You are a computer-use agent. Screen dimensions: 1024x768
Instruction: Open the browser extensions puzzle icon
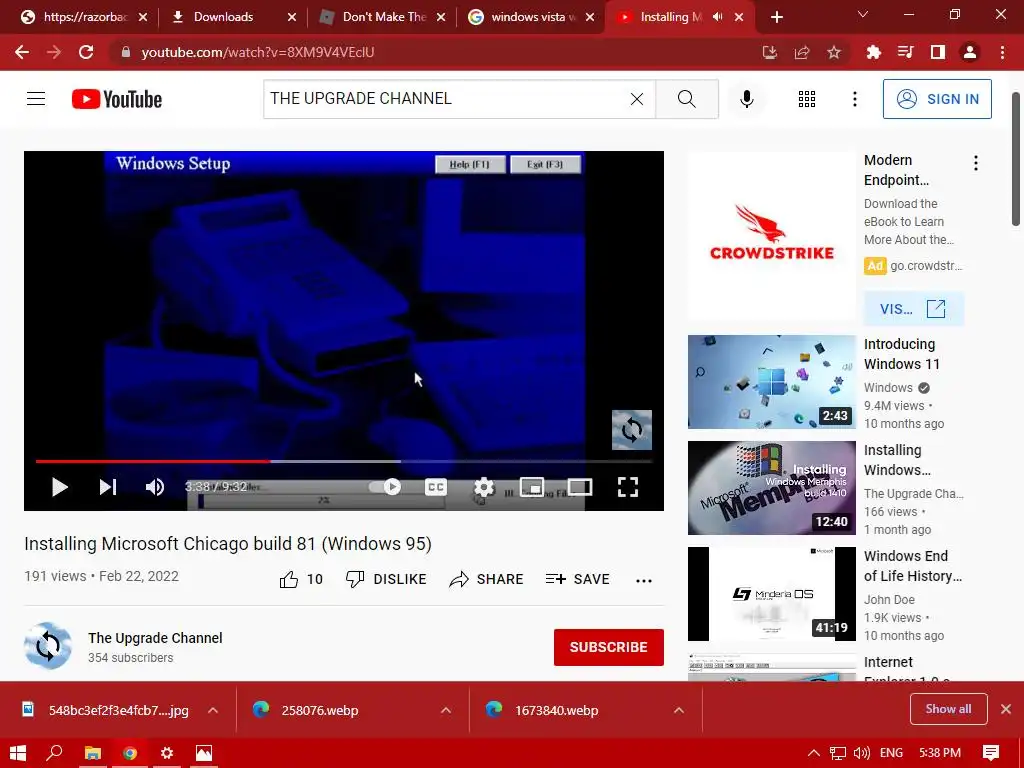pyautogui.click(x=874, y=52)
